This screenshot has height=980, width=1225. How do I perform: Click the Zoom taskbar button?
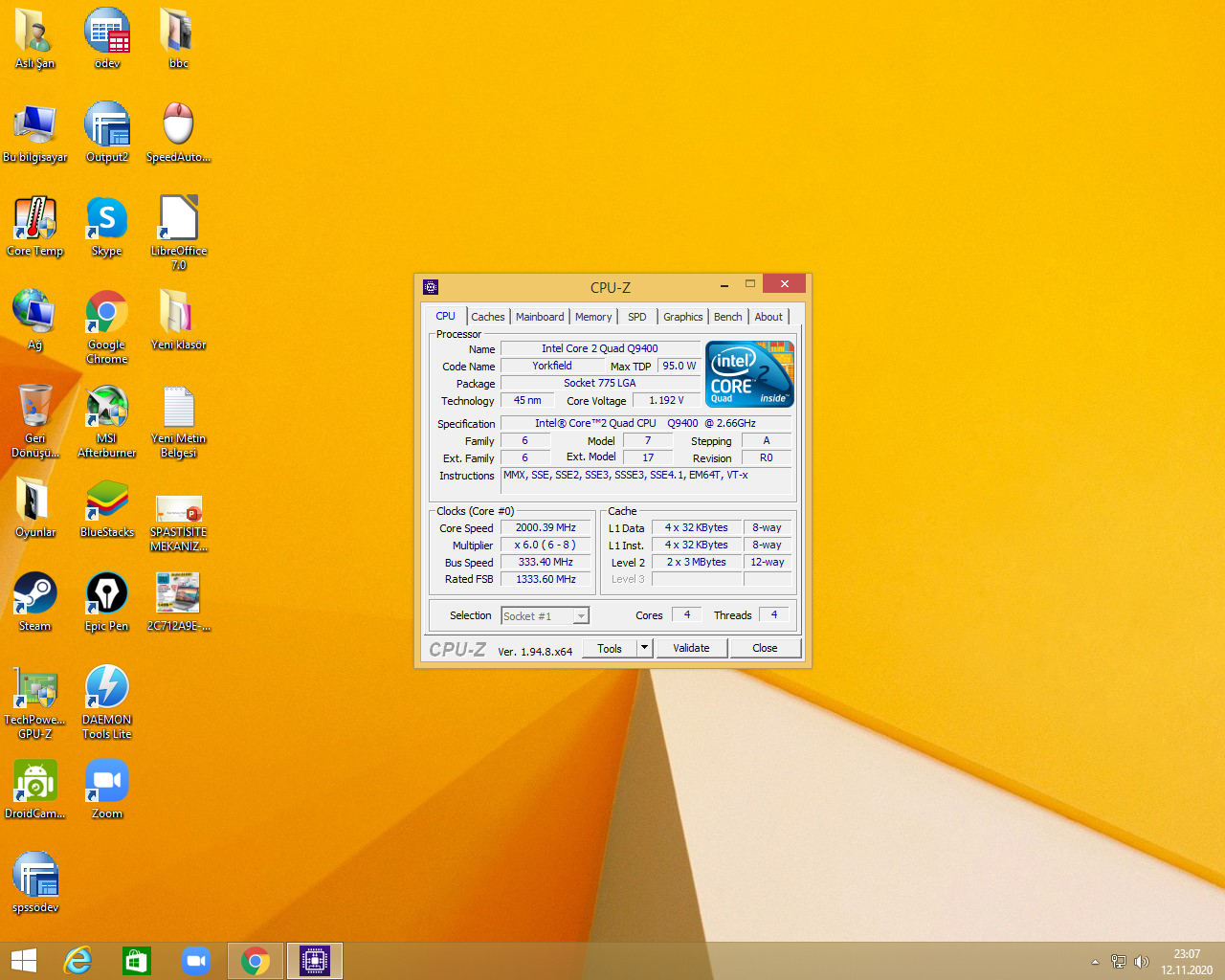tap(196, 960)
